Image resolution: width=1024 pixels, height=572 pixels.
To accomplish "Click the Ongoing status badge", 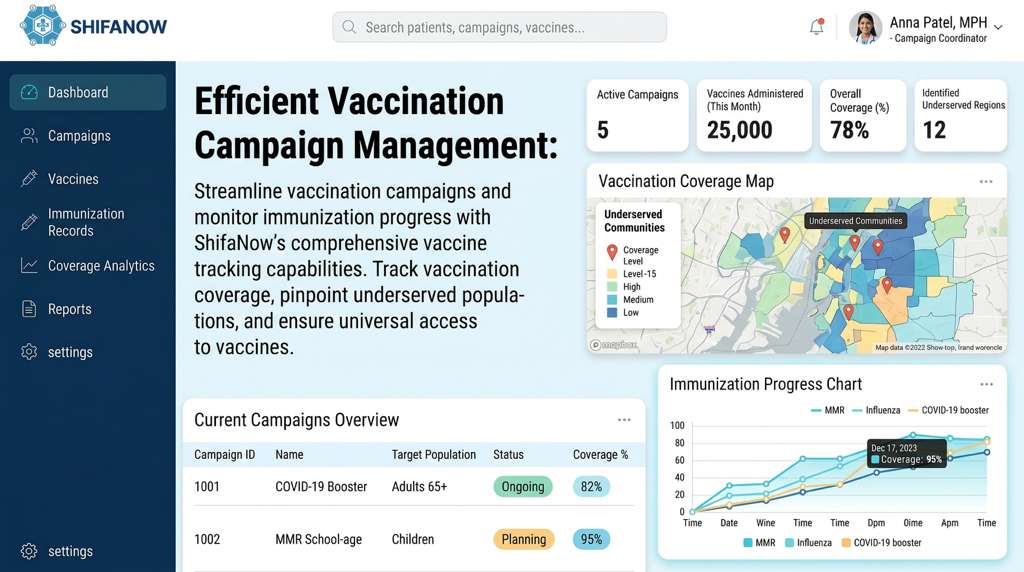I will [523, 487].
